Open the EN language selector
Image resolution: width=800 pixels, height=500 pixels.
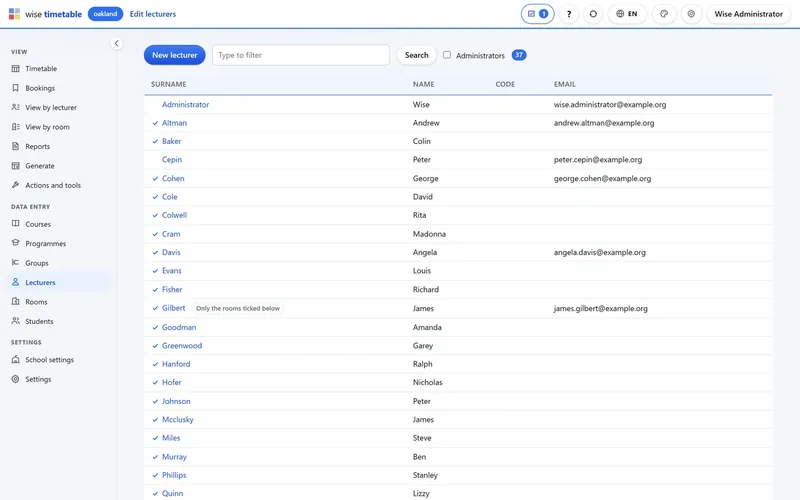pos(627,14)
